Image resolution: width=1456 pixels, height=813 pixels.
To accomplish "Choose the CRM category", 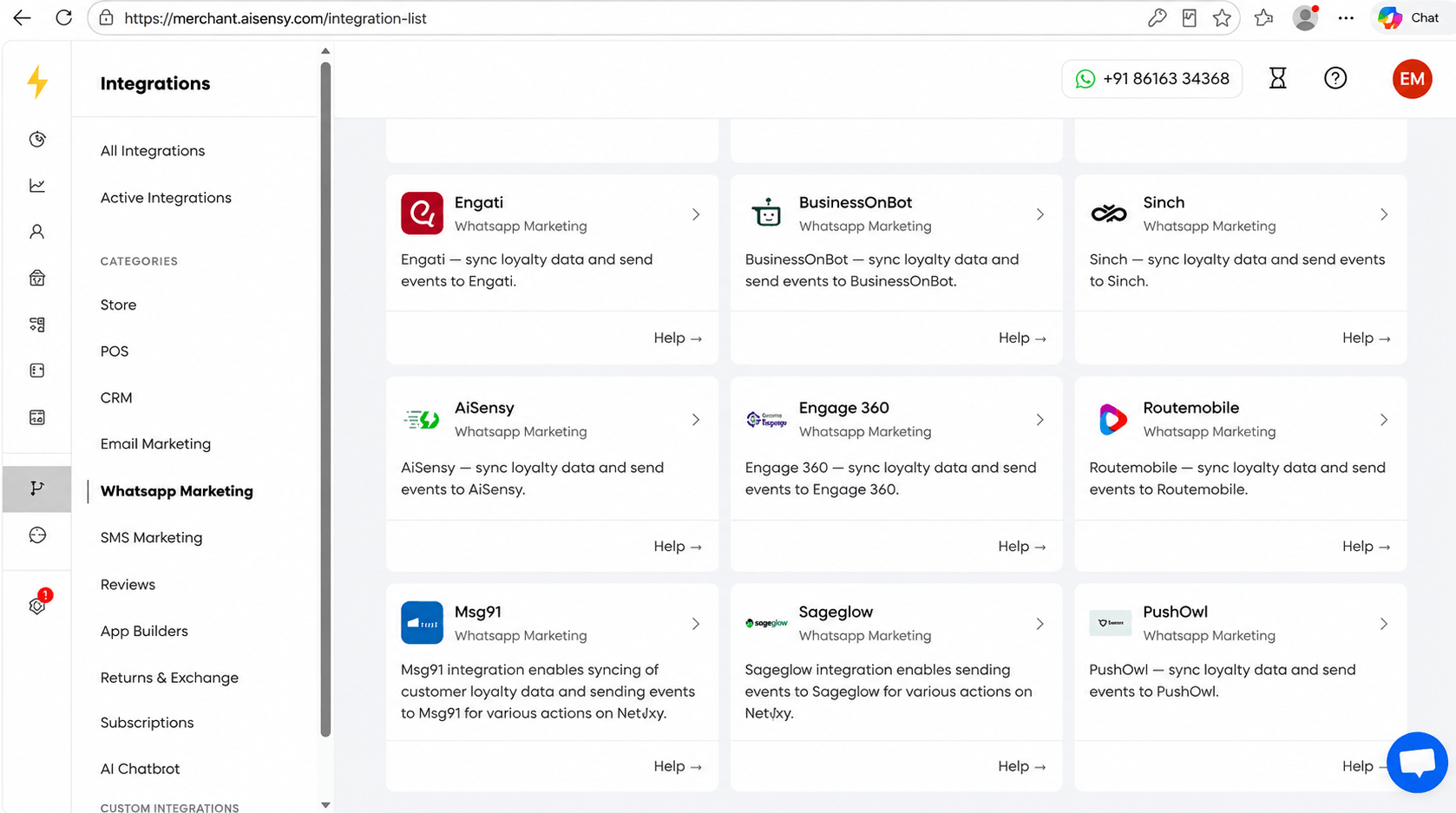I will pyautogui.click(x=116, y=398).
